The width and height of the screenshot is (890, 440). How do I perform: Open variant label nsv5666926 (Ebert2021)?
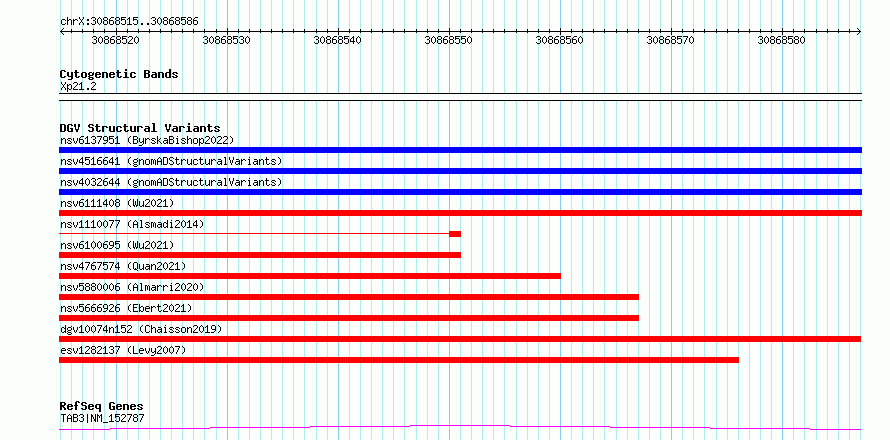(126, 308)
